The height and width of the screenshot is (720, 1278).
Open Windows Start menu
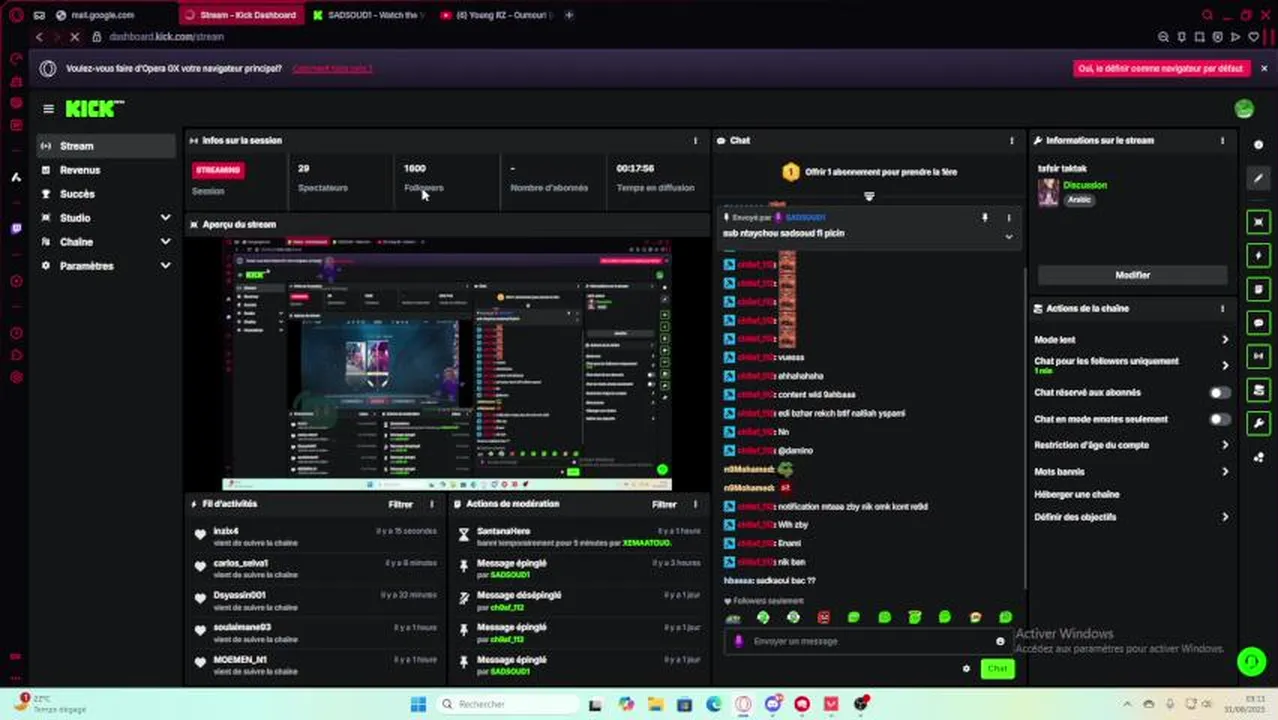point(418,704)
